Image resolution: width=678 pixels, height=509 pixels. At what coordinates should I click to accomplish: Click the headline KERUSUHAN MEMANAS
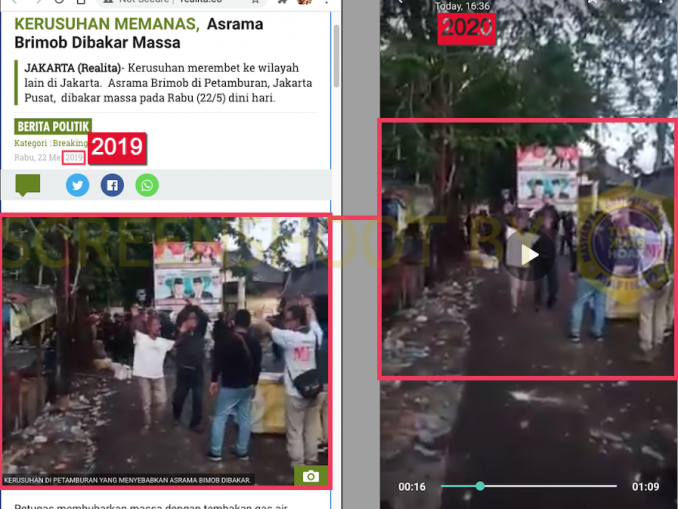click(107, 24)
